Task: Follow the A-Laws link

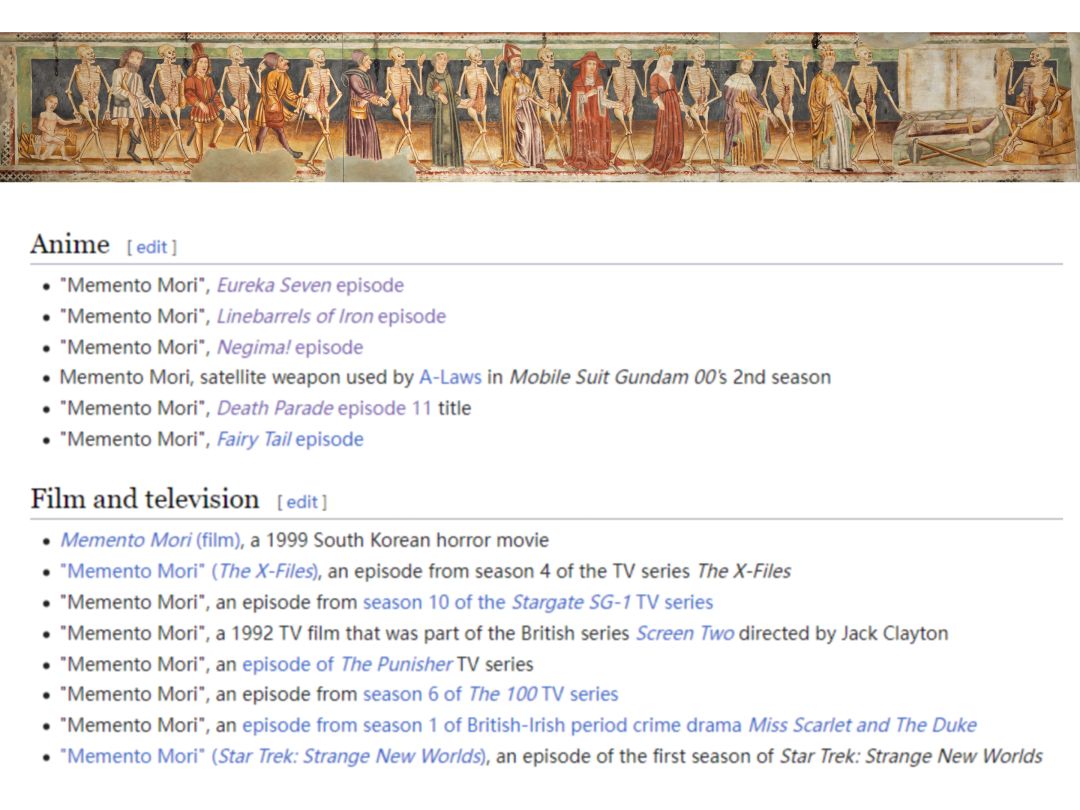Action: [x=450, y=377]
